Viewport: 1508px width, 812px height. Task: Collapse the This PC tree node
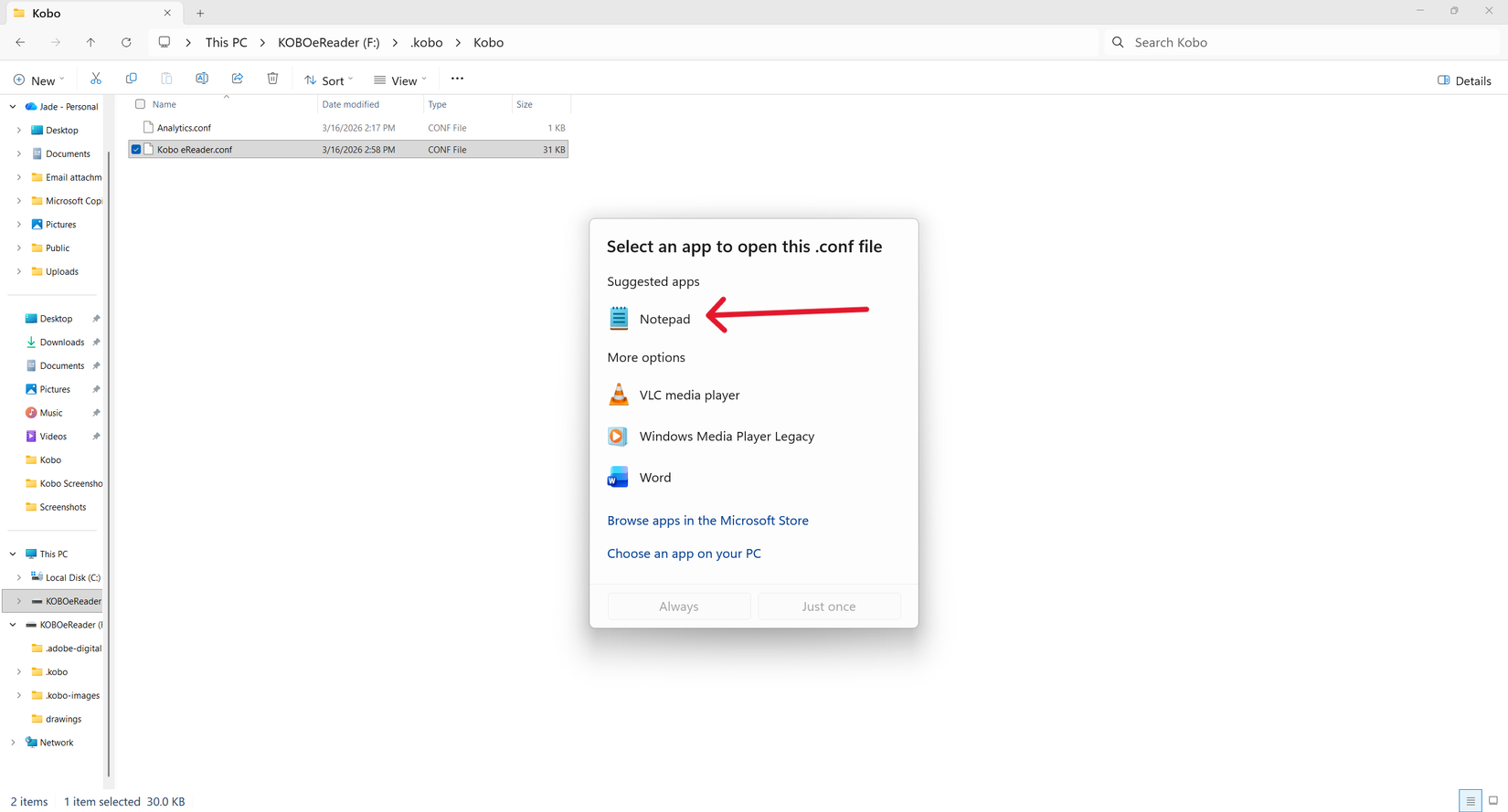tap(13, 554)
